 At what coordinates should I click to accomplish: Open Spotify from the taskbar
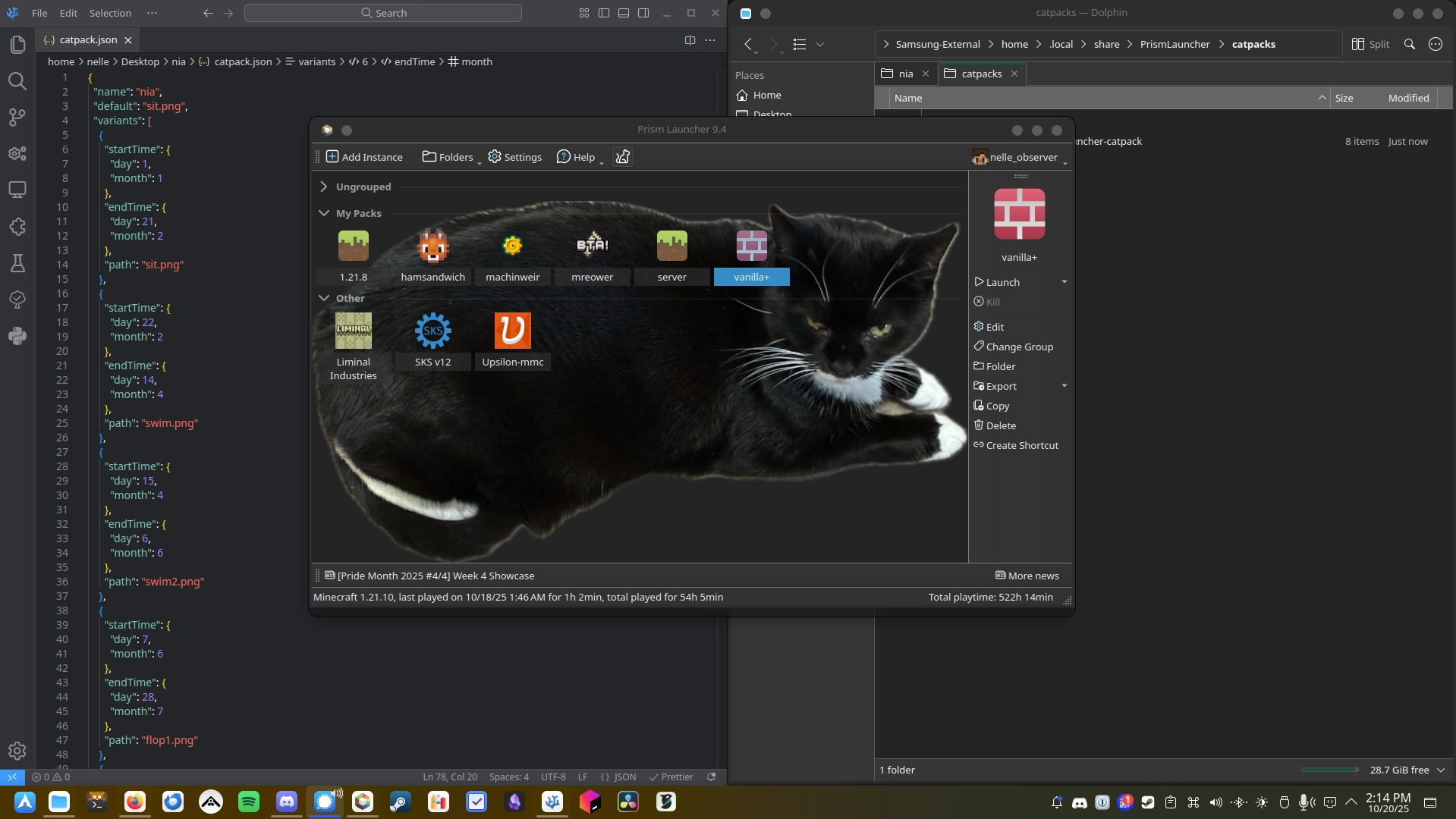pos(249,802)
